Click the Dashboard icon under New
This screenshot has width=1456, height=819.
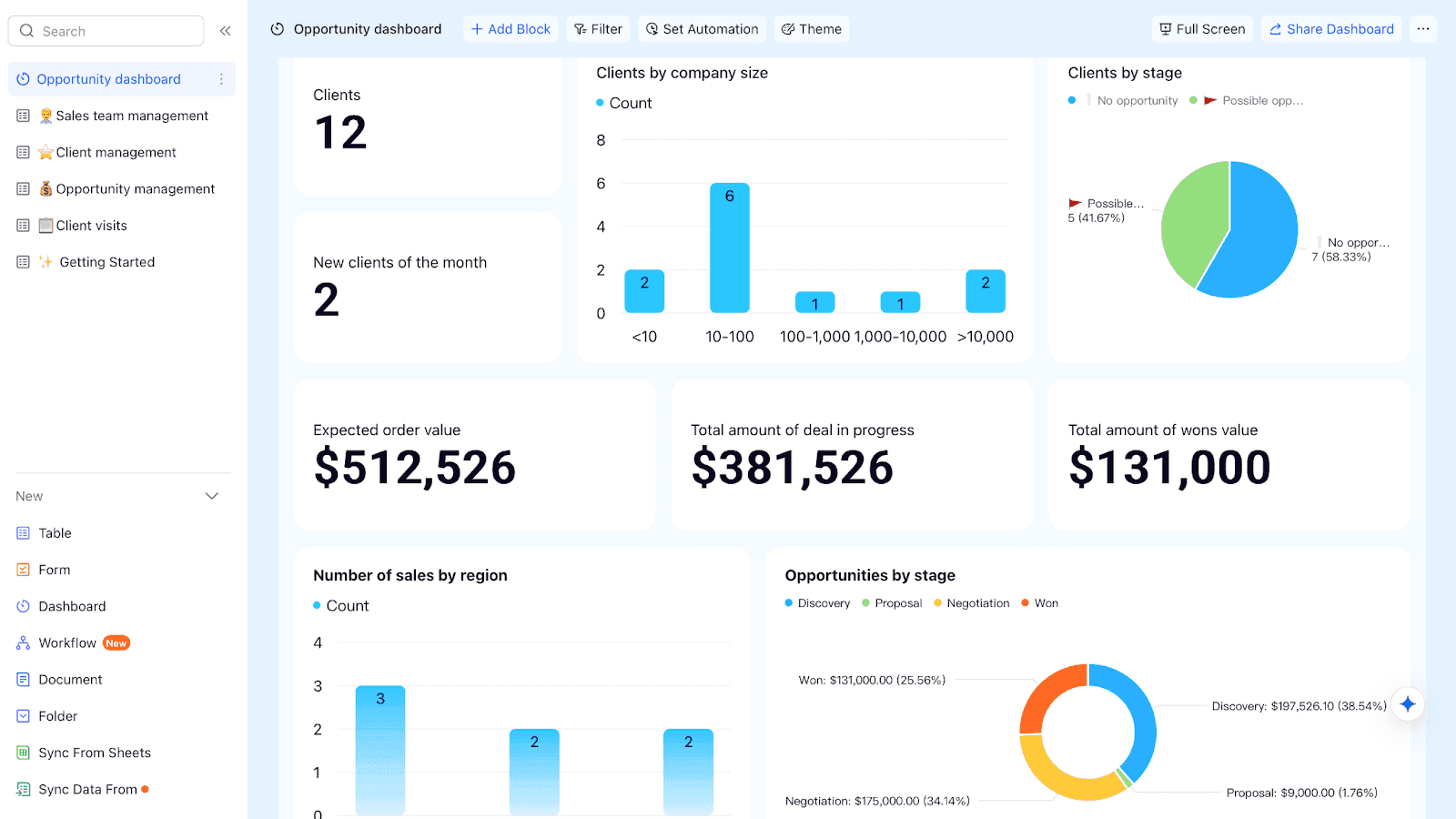click(x=24, y=606)
